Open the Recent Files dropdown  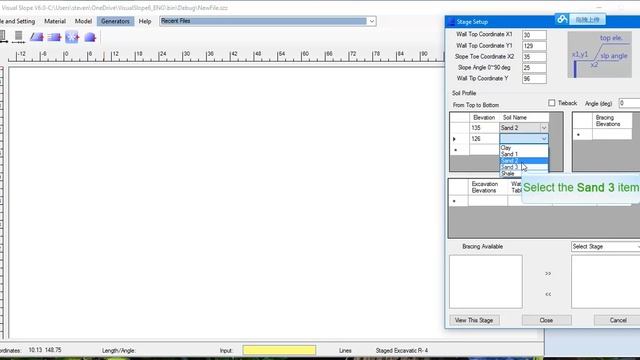click(x=371, y=21)
